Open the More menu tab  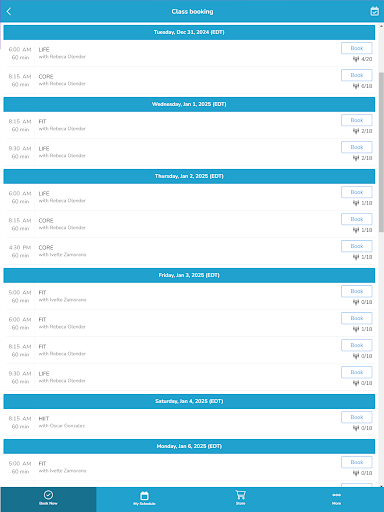coord(336,498)
